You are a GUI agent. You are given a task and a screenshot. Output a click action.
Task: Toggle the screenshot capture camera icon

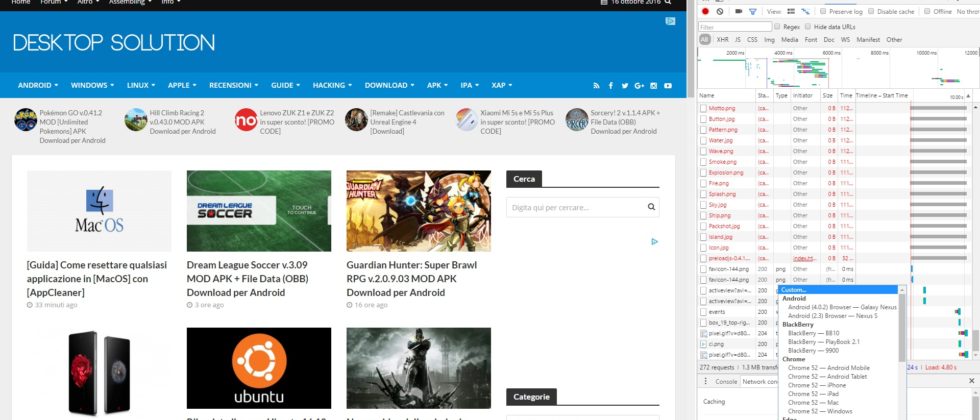(x=738, y=11)
